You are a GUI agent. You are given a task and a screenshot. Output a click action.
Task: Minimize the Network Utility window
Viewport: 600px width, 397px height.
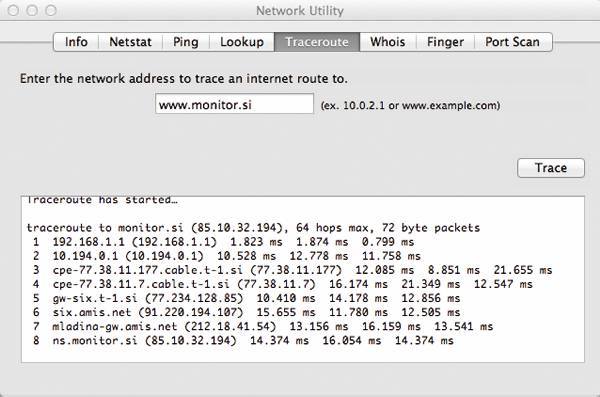pos(32,10)
